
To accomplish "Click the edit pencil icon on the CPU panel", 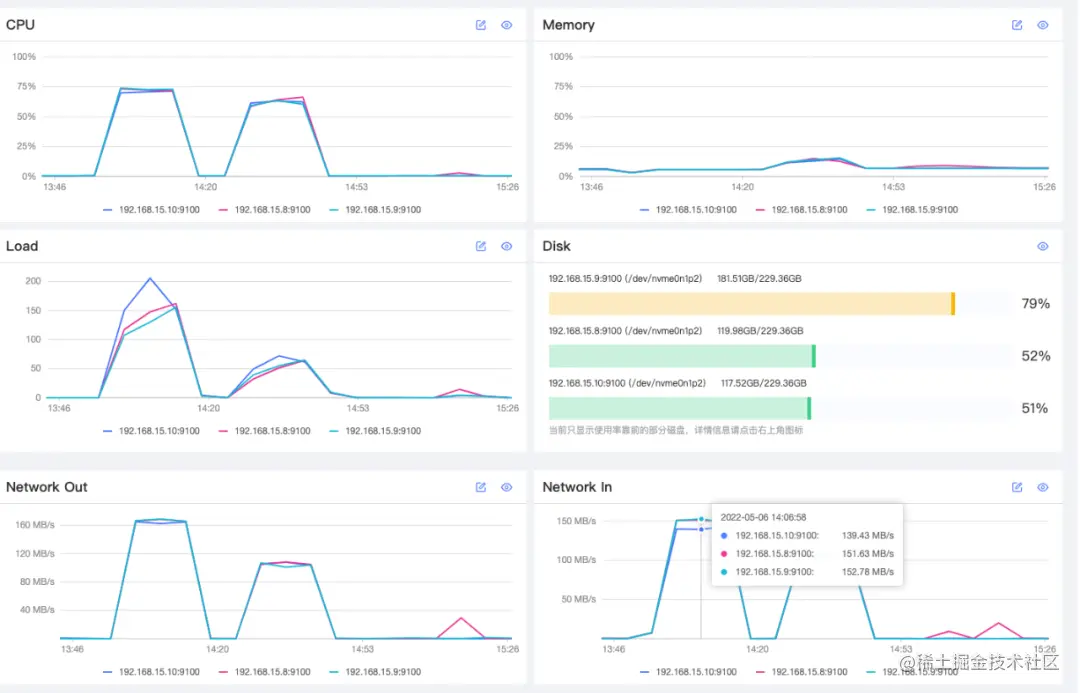I will [481, 25].
